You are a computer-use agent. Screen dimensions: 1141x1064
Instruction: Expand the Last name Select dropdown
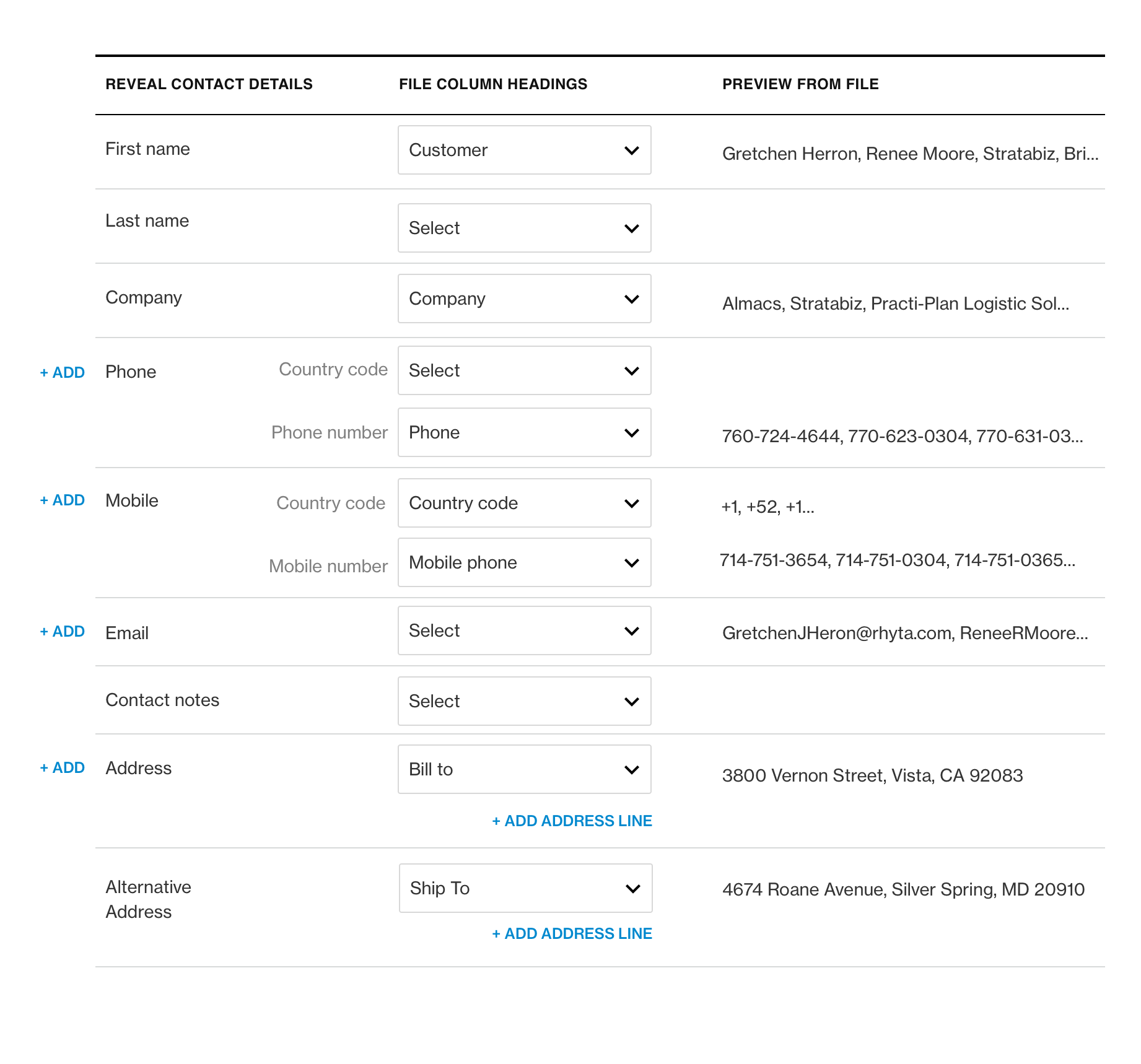coord(524,228)
